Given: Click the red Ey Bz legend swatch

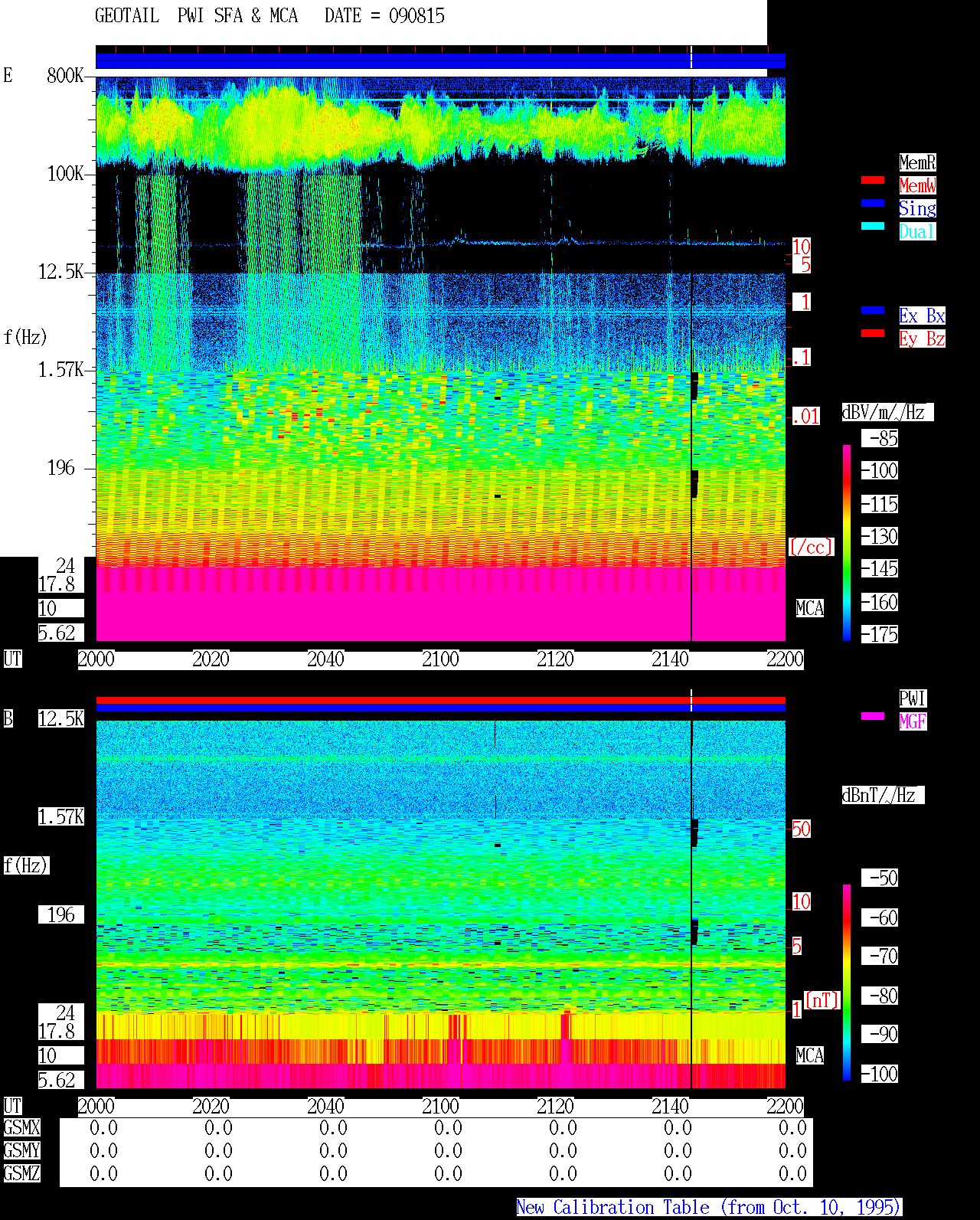Looking at the screenshot, I should tap(873, 333).
